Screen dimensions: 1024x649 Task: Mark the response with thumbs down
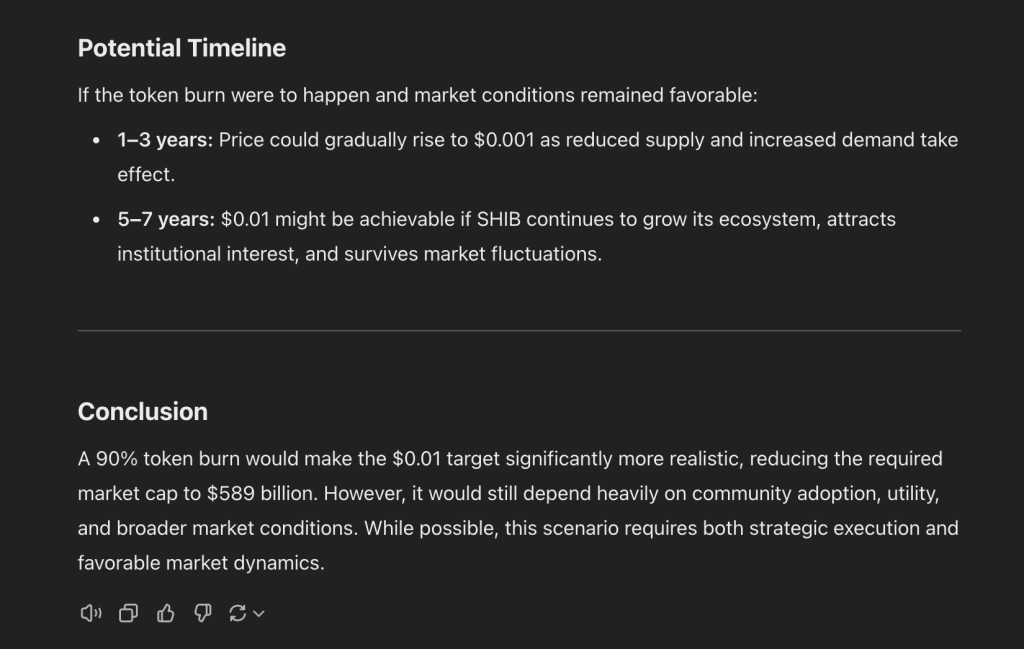coord(202,613)
